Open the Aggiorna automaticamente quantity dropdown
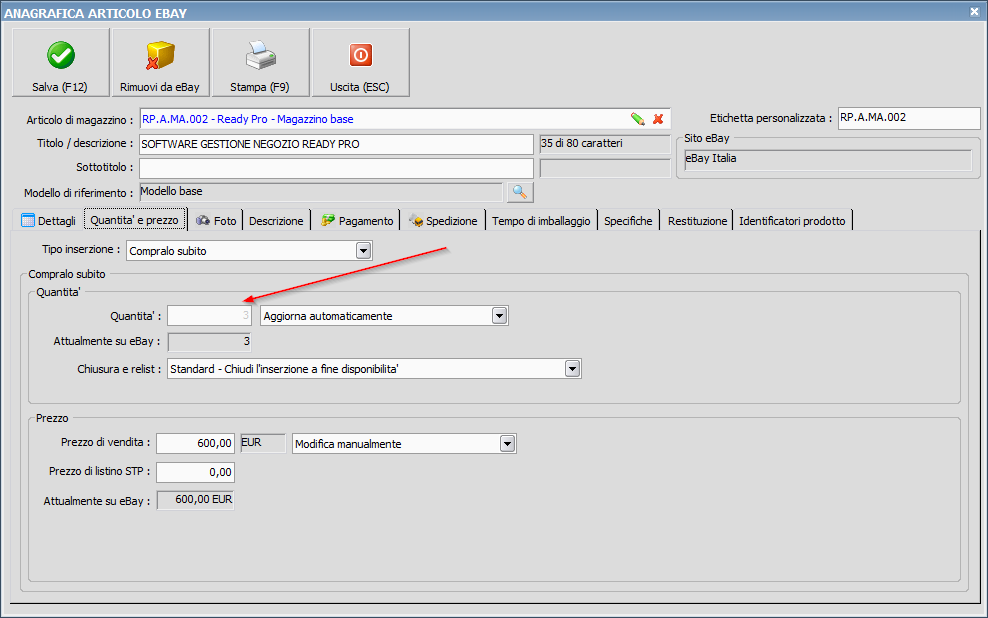Image resolution: width=988 pixels, height=618 pixels. click(x=500, y=316)
